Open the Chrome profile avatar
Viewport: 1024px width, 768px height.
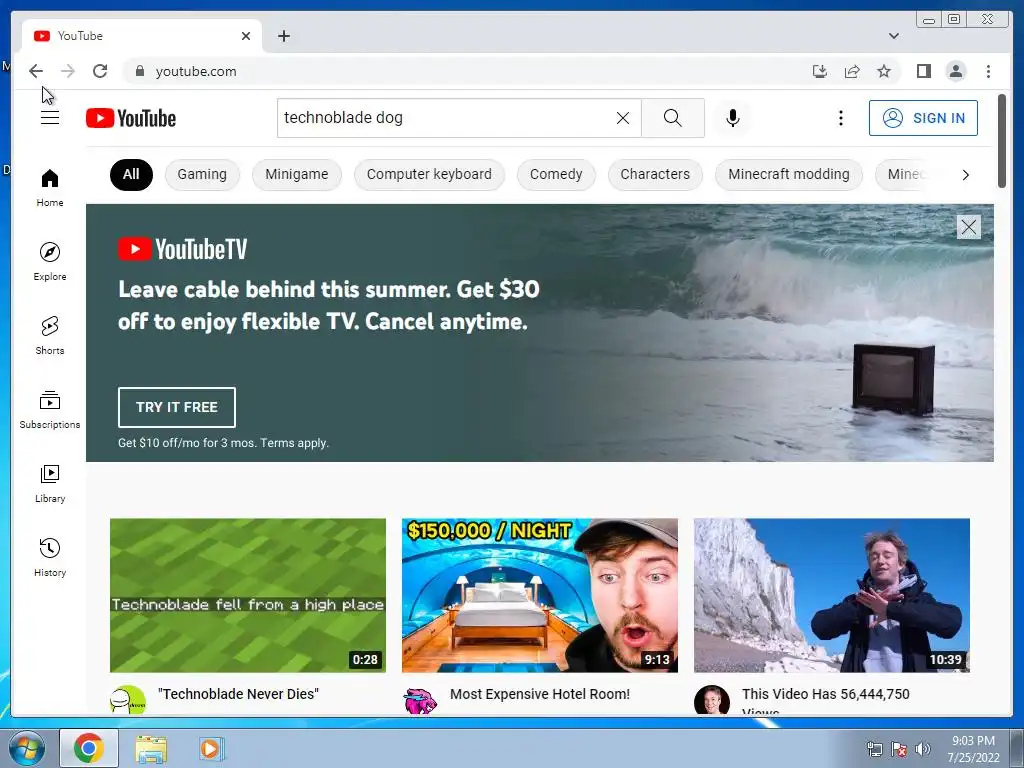pos(956,71)
